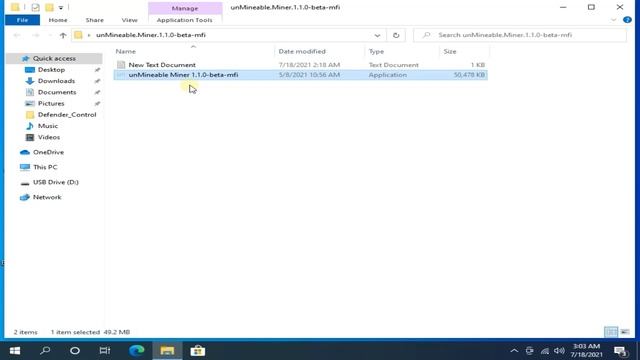This screenshot has width=640, height=360.
Task: Open the Share ribbon tab
Action: point(95,20)
